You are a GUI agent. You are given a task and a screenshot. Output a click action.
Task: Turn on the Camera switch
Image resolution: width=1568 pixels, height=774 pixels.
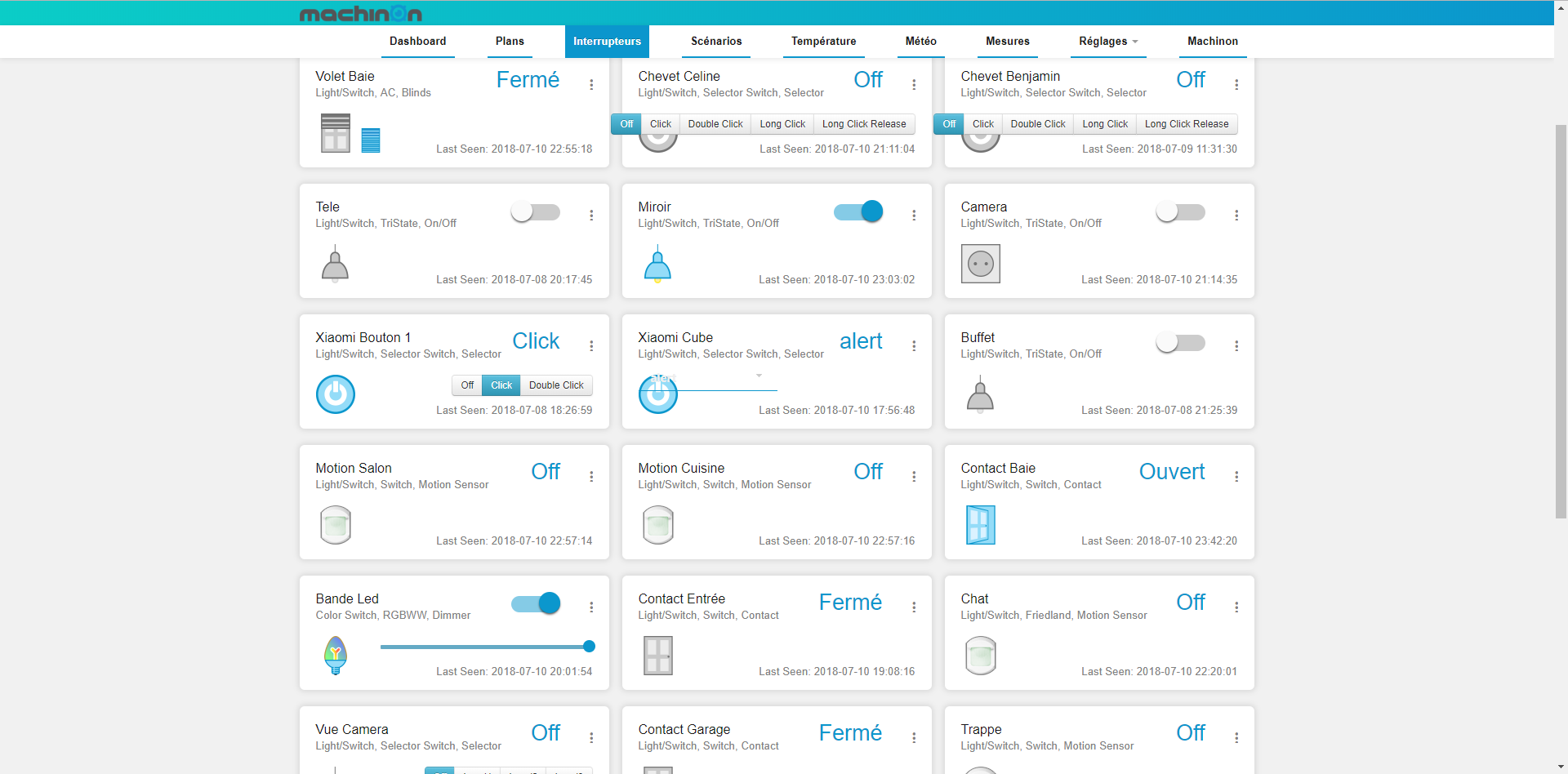coord(1181,212)
